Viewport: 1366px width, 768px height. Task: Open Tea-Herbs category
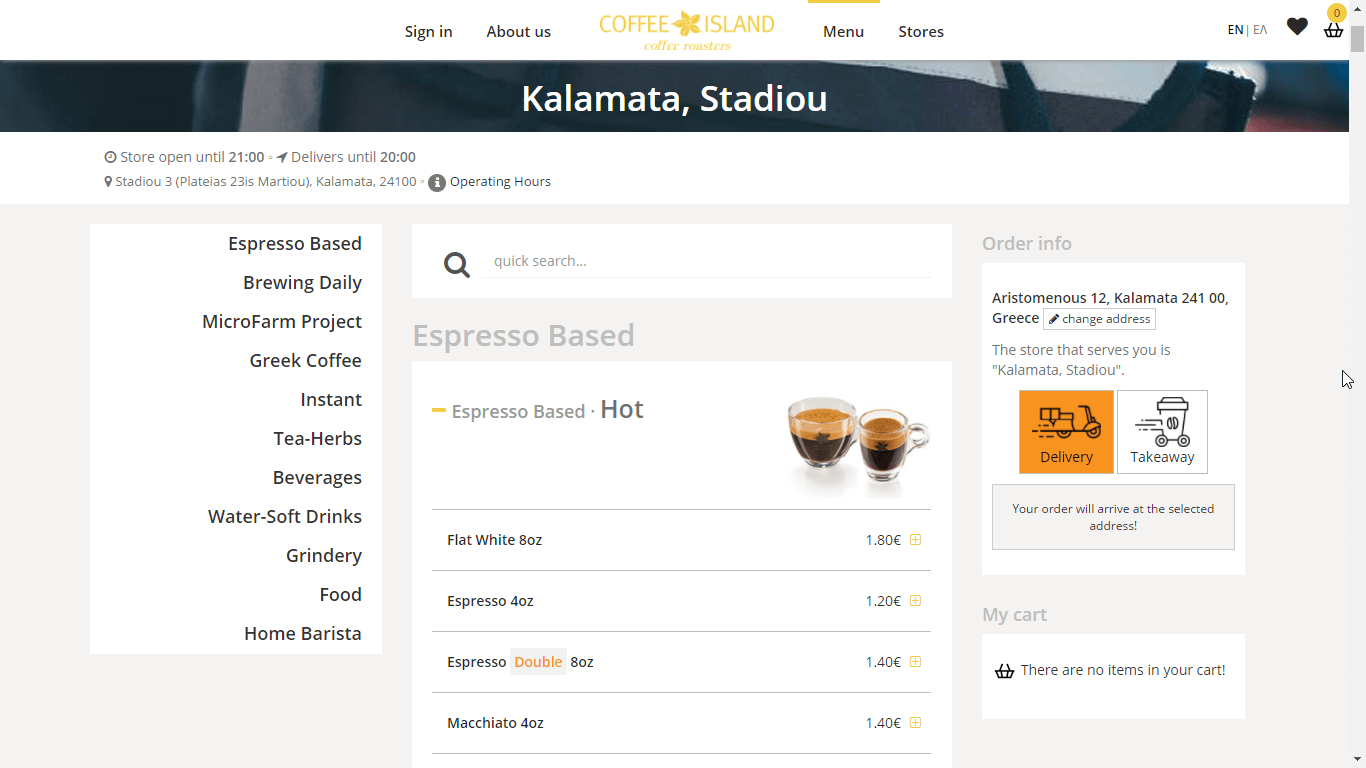coord(317,439)
